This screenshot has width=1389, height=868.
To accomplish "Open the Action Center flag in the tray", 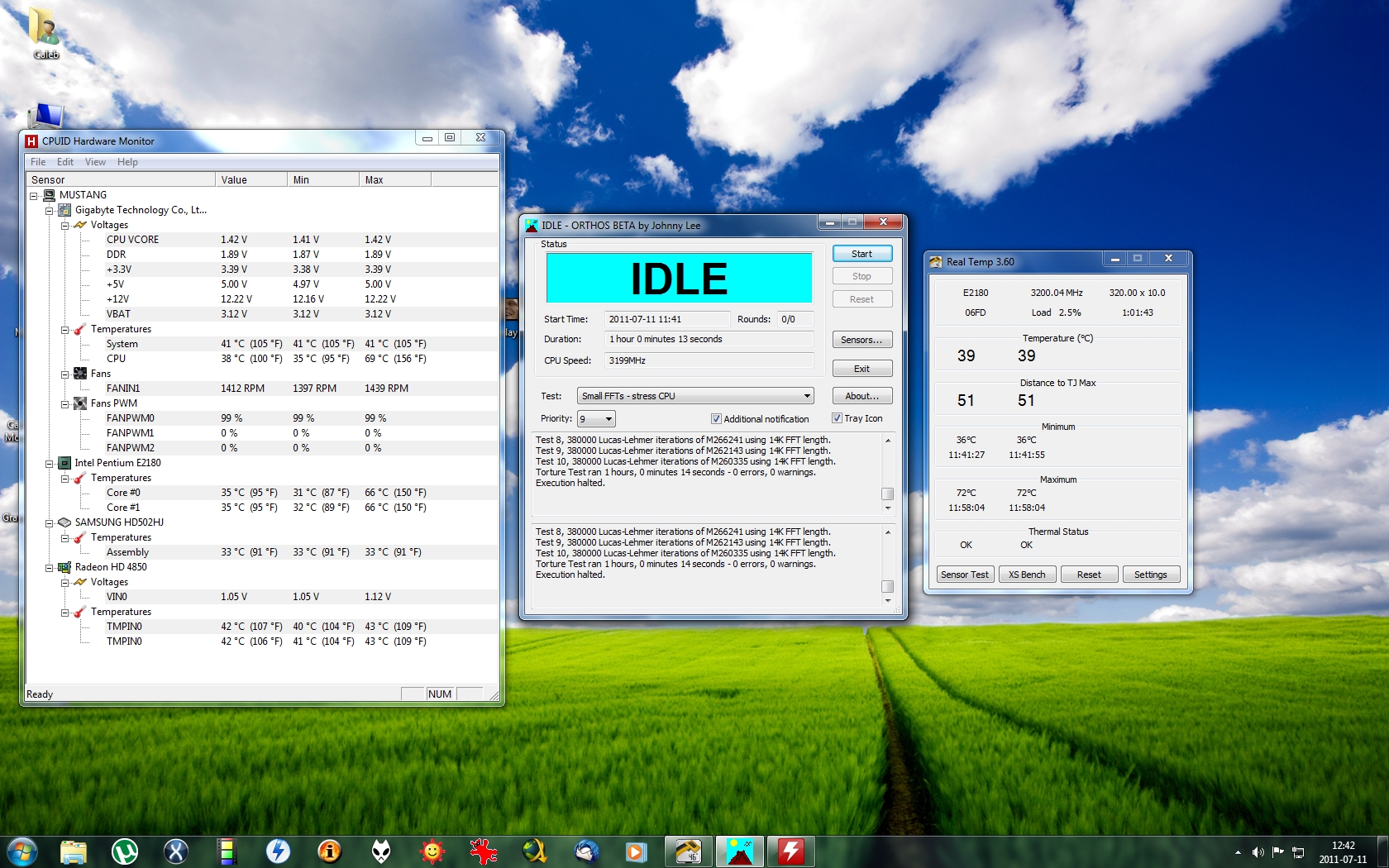I will pyautogui.click(x=1278, y=852).
